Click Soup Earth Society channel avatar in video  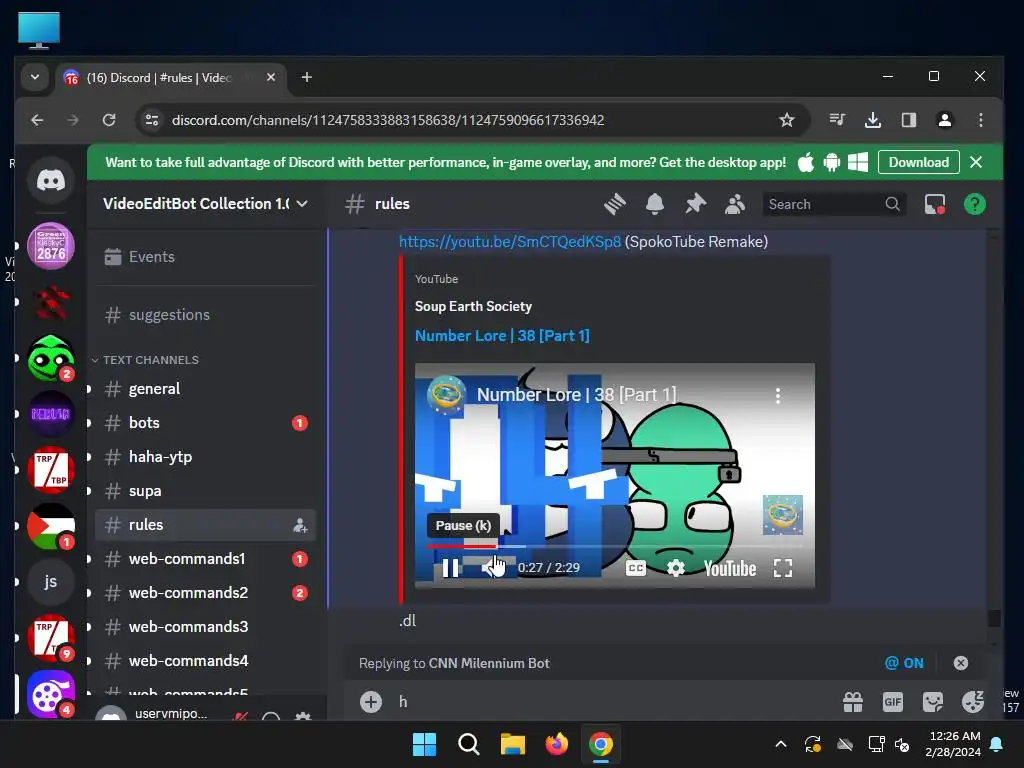coord(446,394)
